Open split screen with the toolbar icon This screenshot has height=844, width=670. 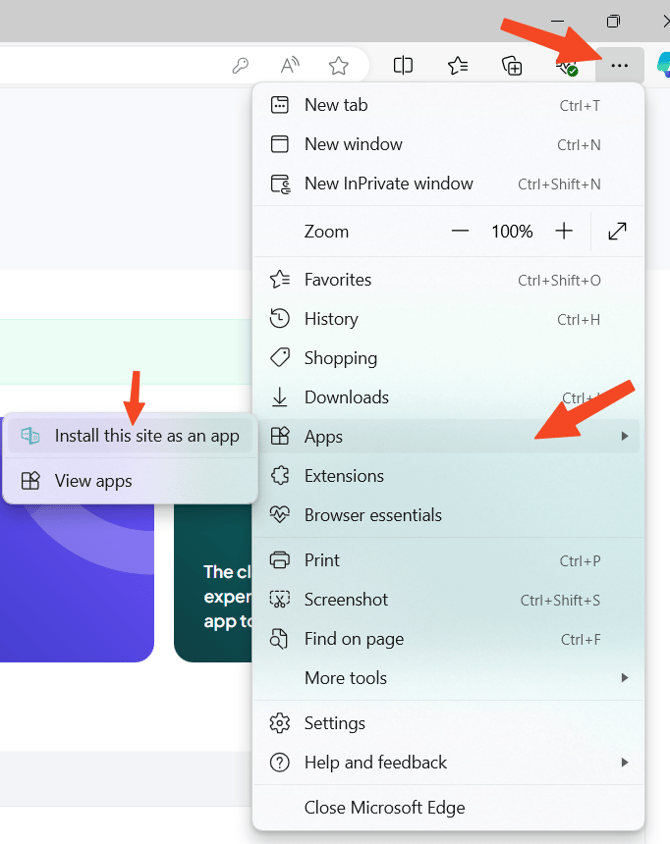click(403, 65)
